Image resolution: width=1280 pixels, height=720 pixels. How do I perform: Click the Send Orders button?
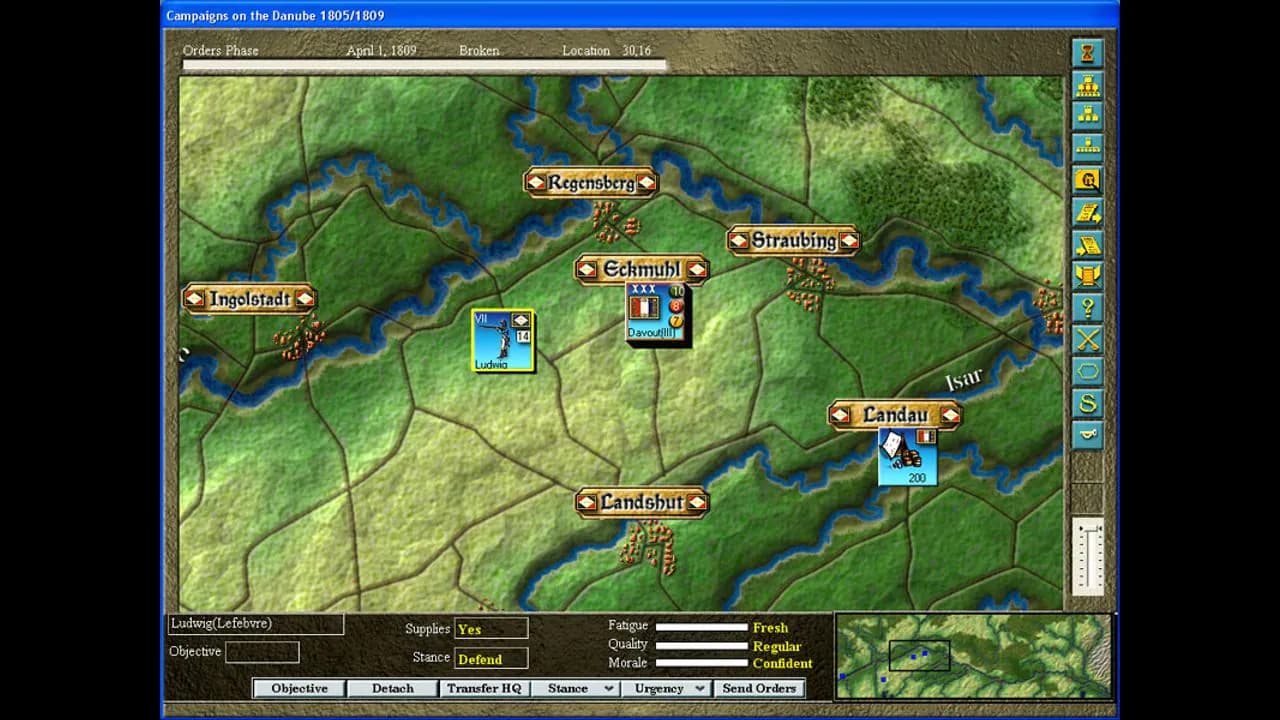[759, 688]
